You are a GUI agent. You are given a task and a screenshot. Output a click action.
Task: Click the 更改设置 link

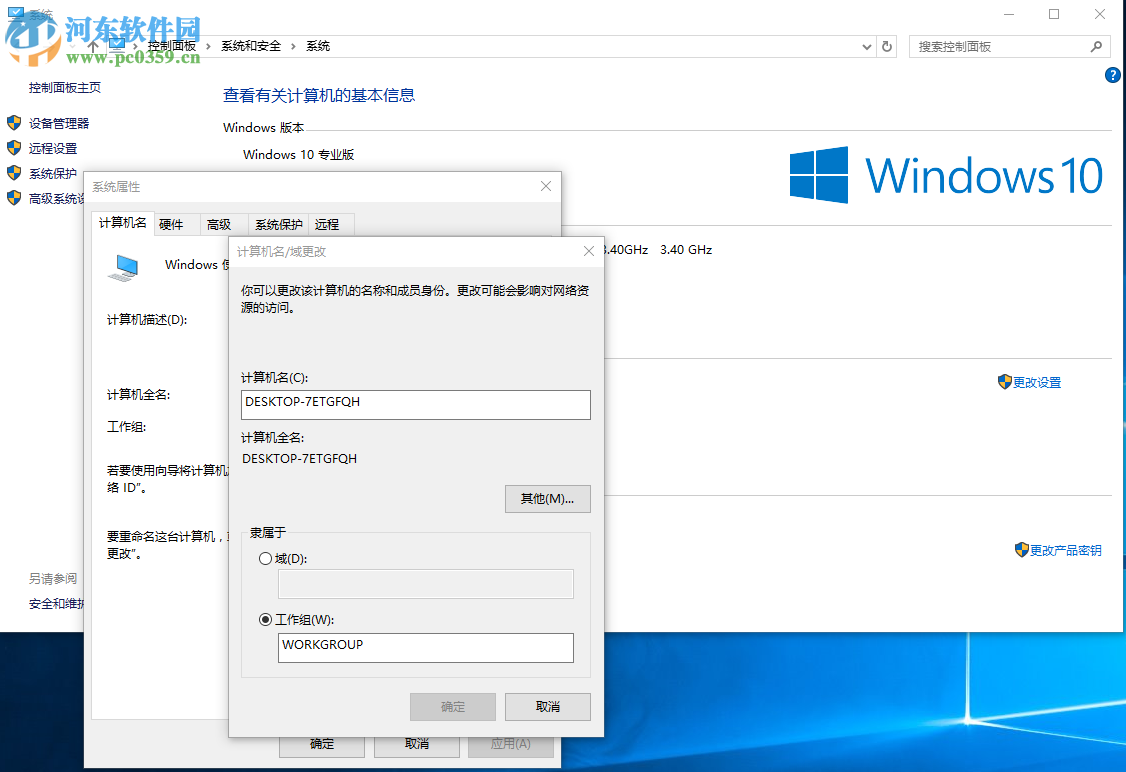[x=1036, y=381]
